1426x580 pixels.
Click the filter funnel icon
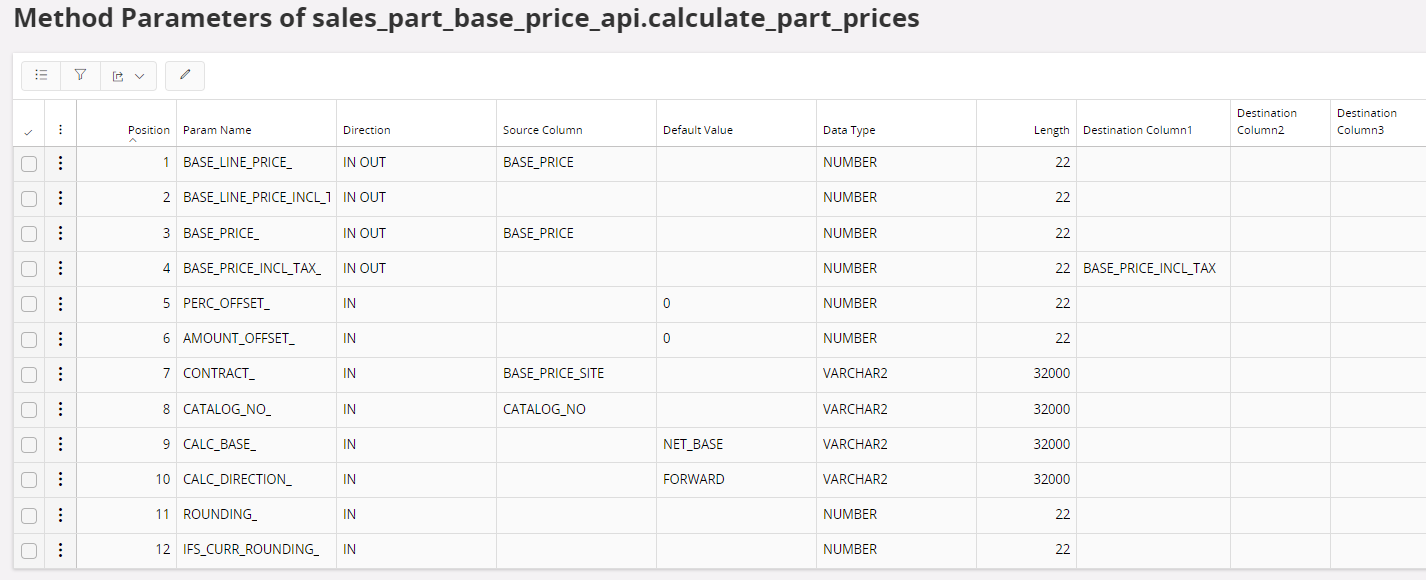(80, 75)
